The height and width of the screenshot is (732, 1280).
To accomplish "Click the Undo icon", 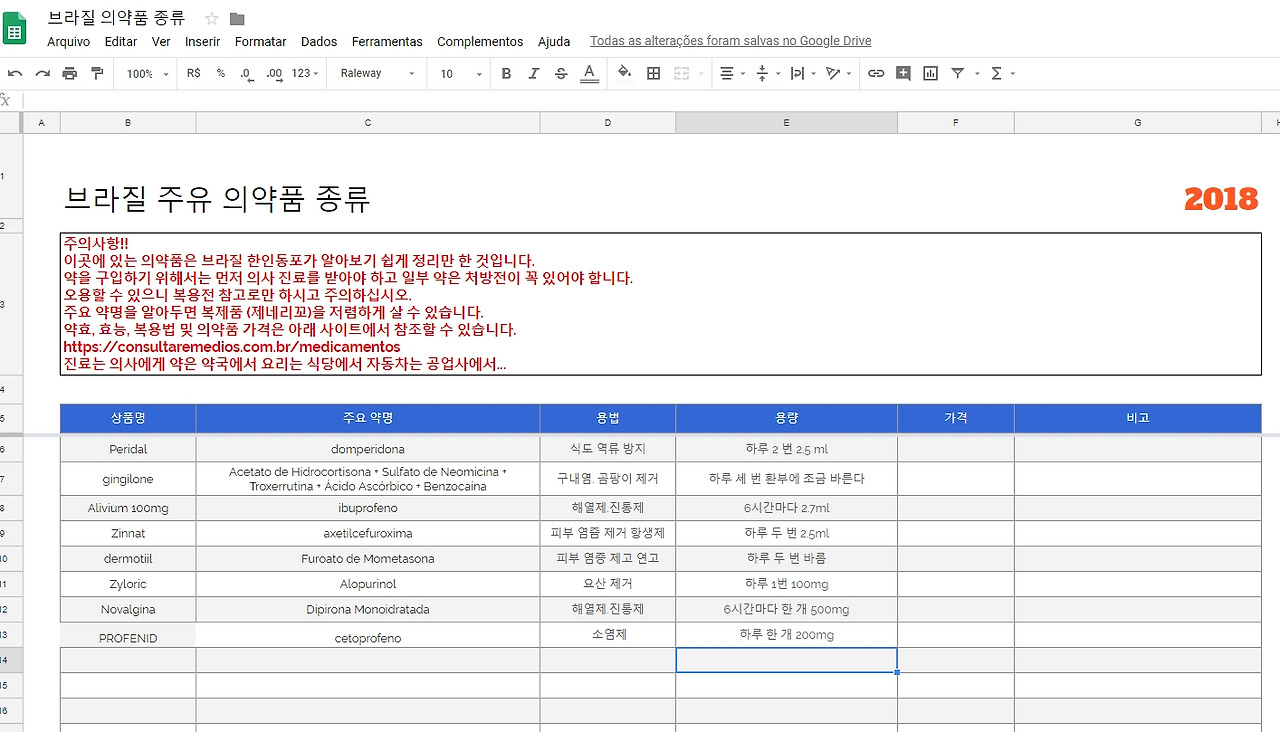I will (x=15, y=73).
